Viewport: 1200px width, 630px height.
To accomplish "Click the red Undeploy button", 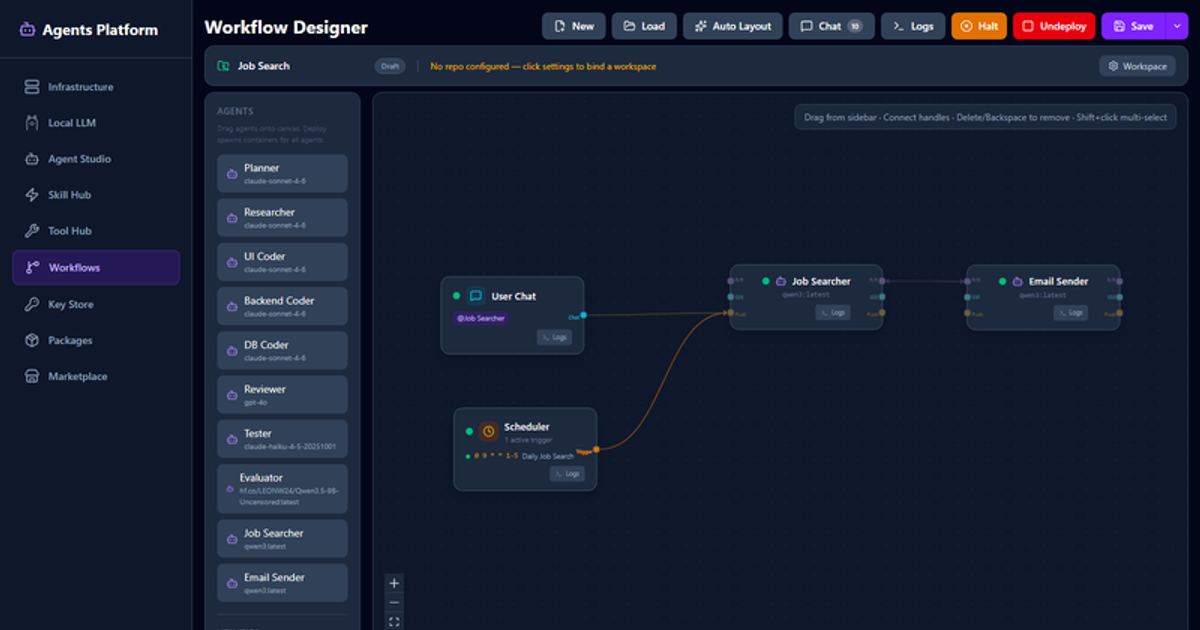I will [x=1054, y=26].
